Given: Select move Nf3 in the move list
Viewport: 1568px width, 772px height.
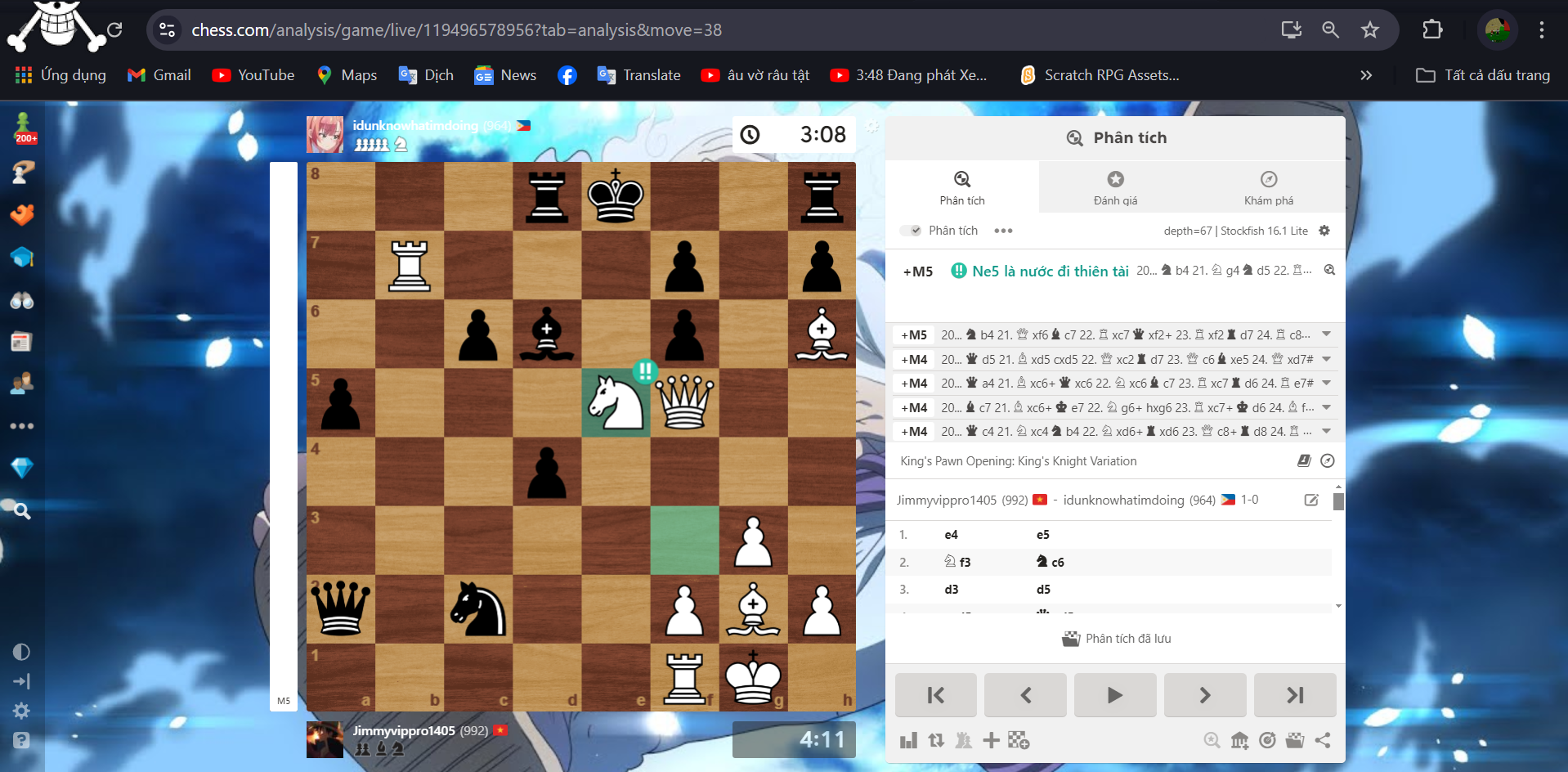Looking at the screenshot, I should pos(957,562).
